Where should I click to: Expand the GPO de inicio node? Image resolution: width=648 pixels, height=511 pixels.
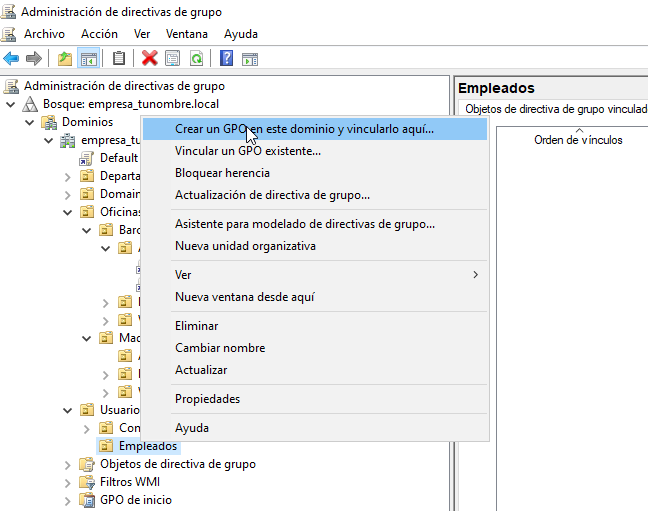tap(68, 501)
